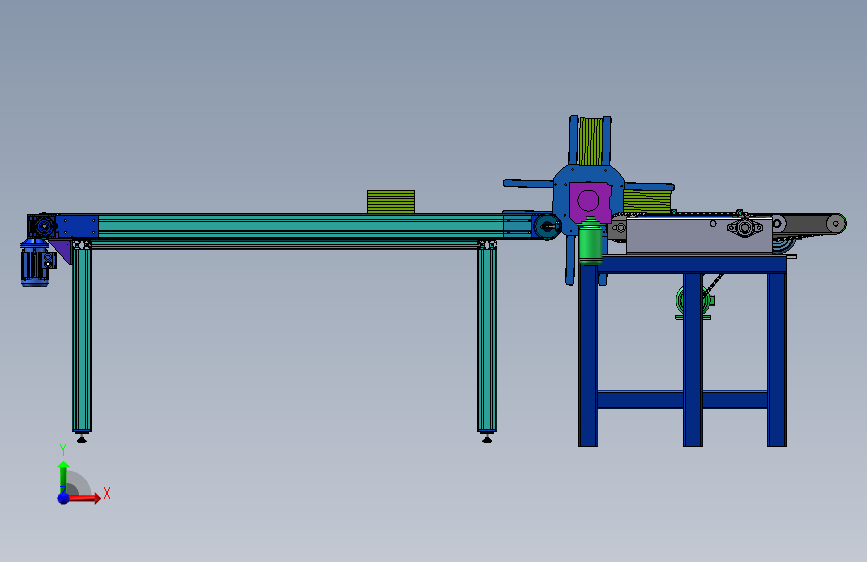
Task: Select the end roller at the teal conveyor's right end
Action: coord(547,227)
